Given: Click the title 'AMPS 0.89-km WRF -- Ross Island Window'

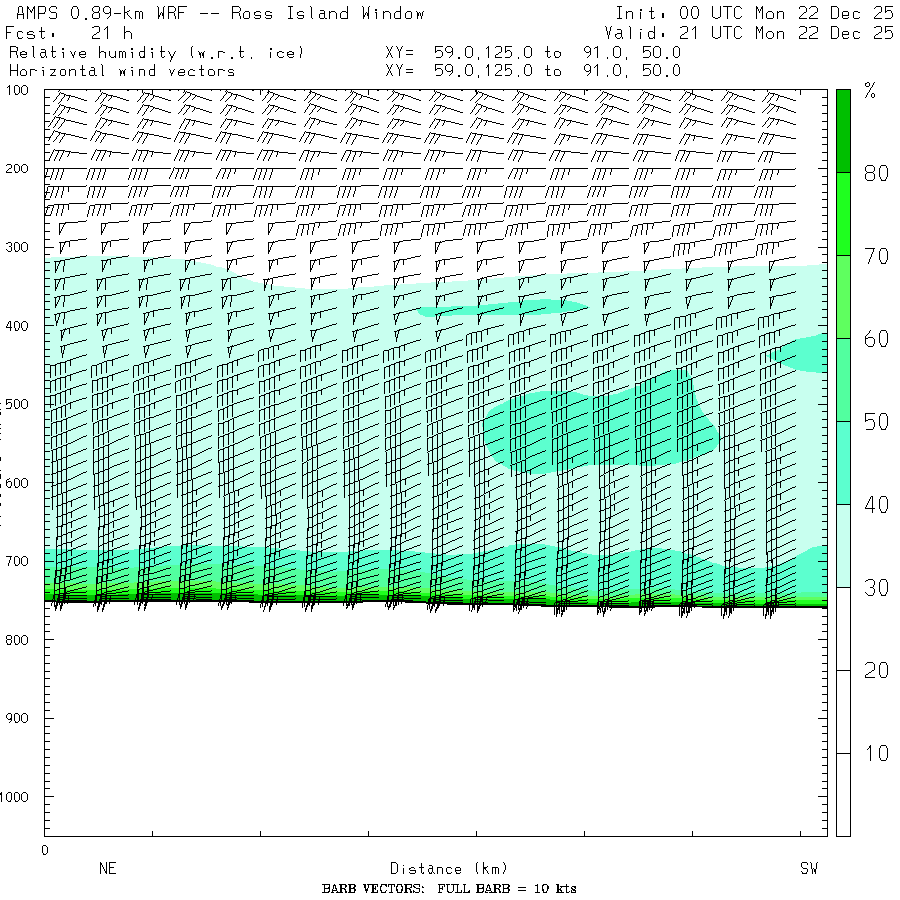Looking at the screenshot, I should point(220,13).
